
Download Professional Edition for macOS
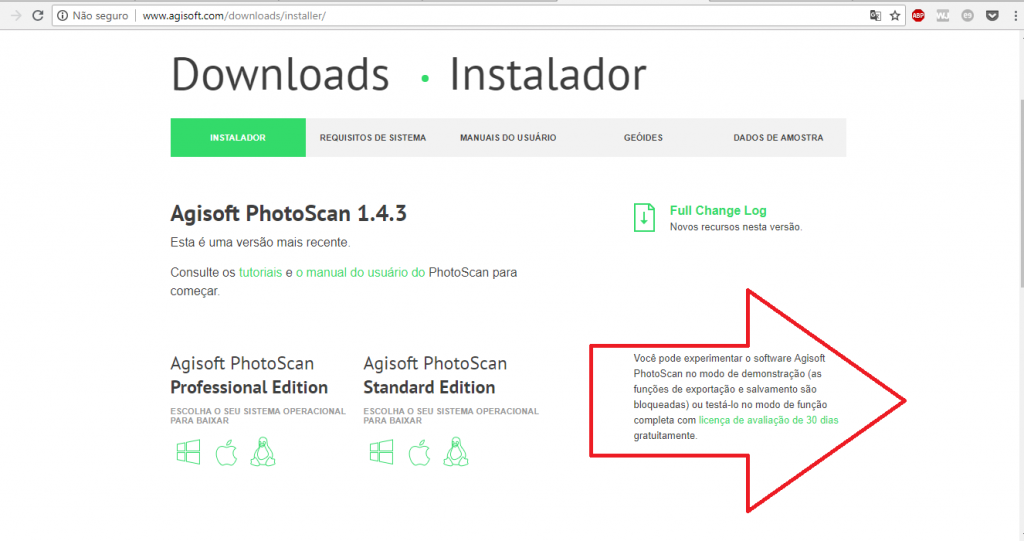(227, 452)
